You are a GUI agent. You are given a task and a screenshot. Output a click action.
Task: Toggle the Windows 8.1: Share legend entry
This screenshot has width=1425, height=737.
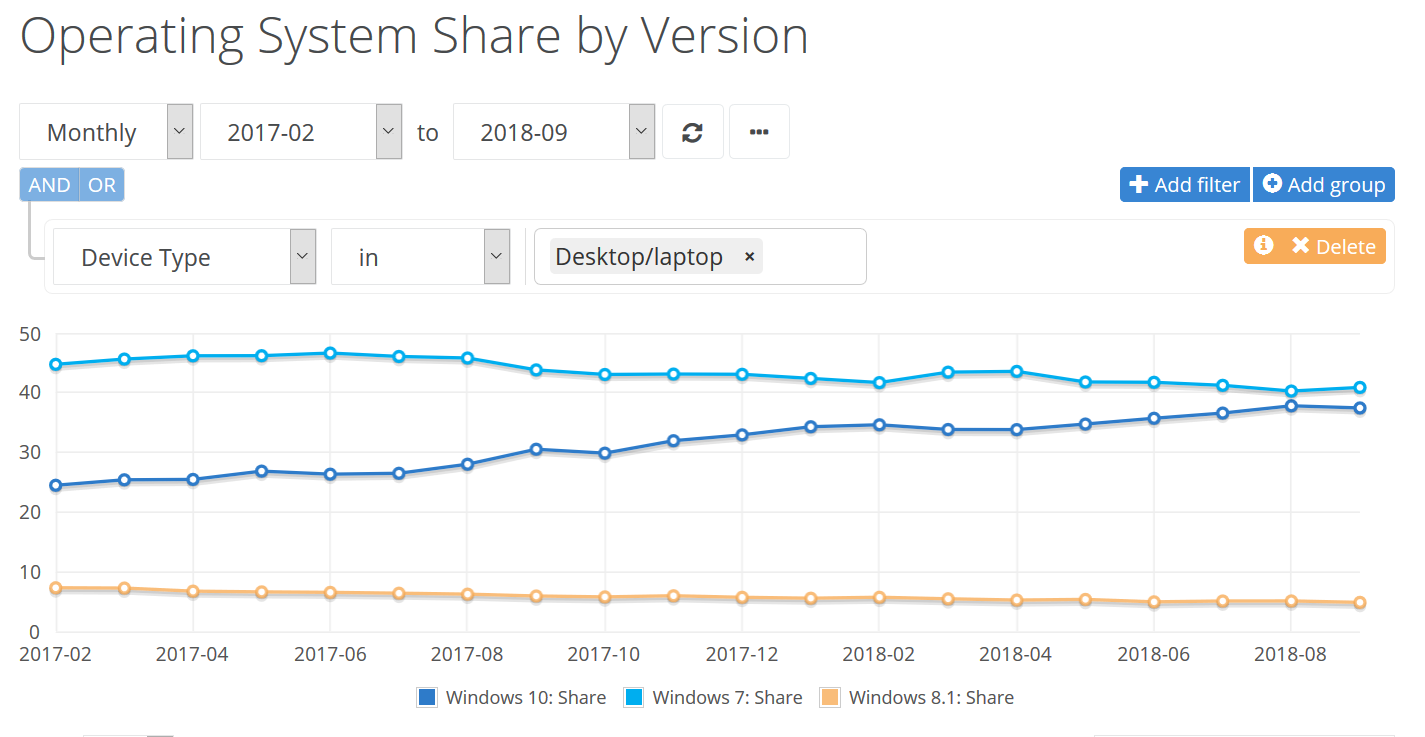916,698
